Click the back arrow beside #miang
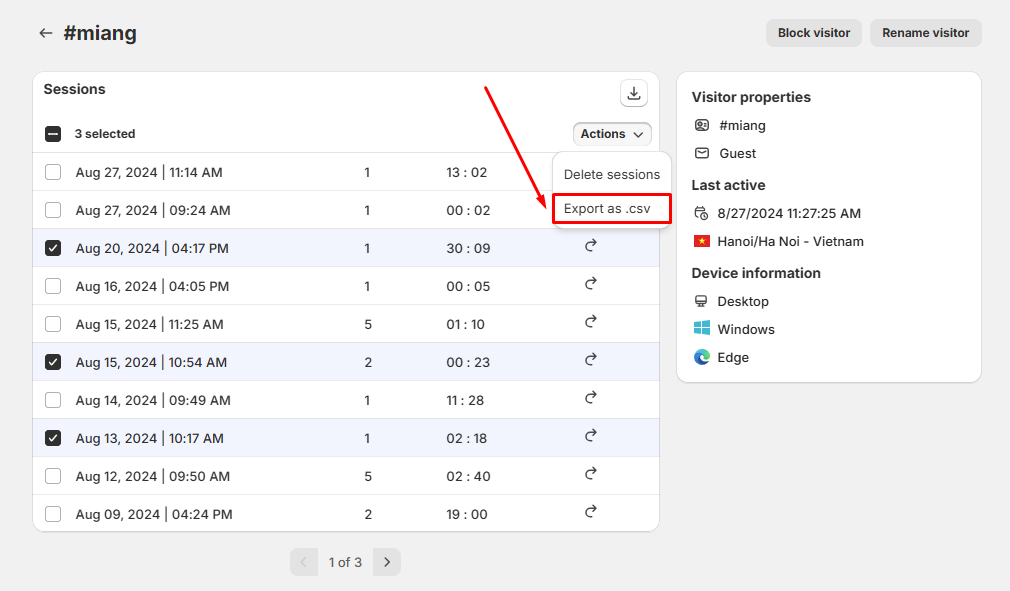Screen dimensions: 1010x591 click(x=45, y=33)
